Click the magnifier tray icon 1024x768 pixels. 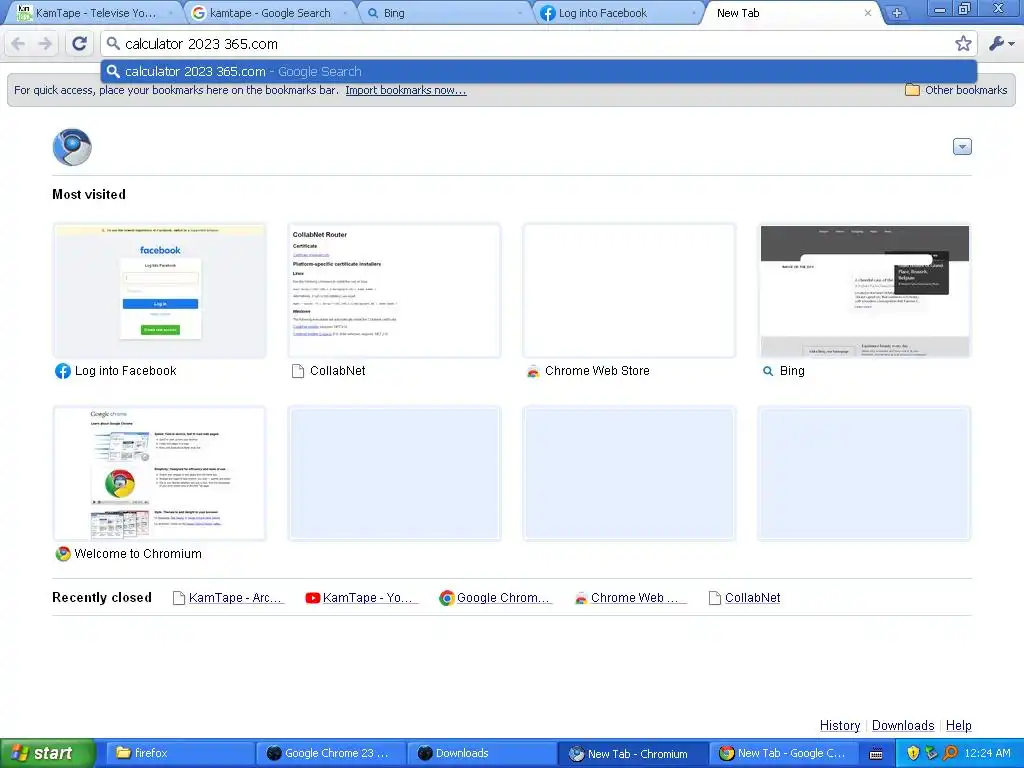click(950, 754)
